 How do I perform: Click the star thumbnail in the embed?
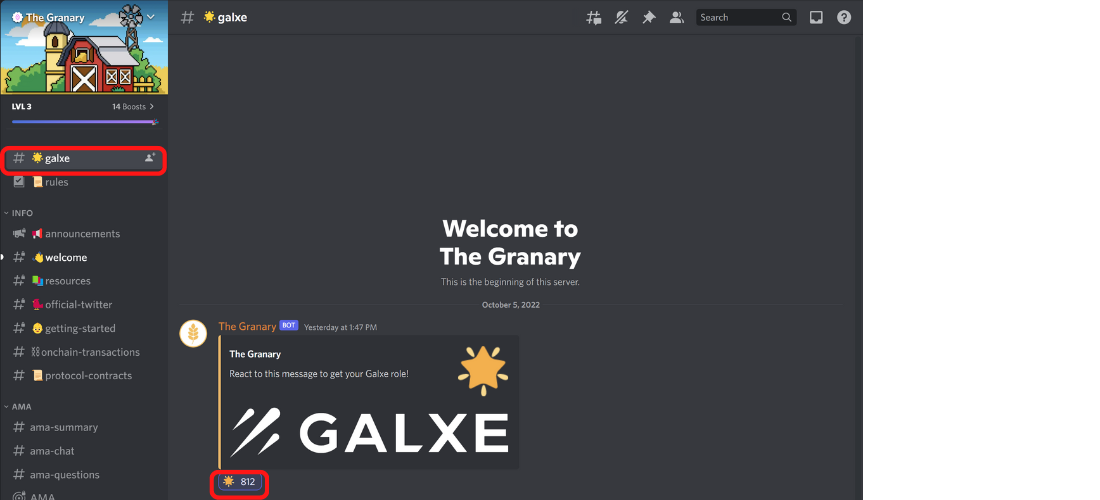482,370
